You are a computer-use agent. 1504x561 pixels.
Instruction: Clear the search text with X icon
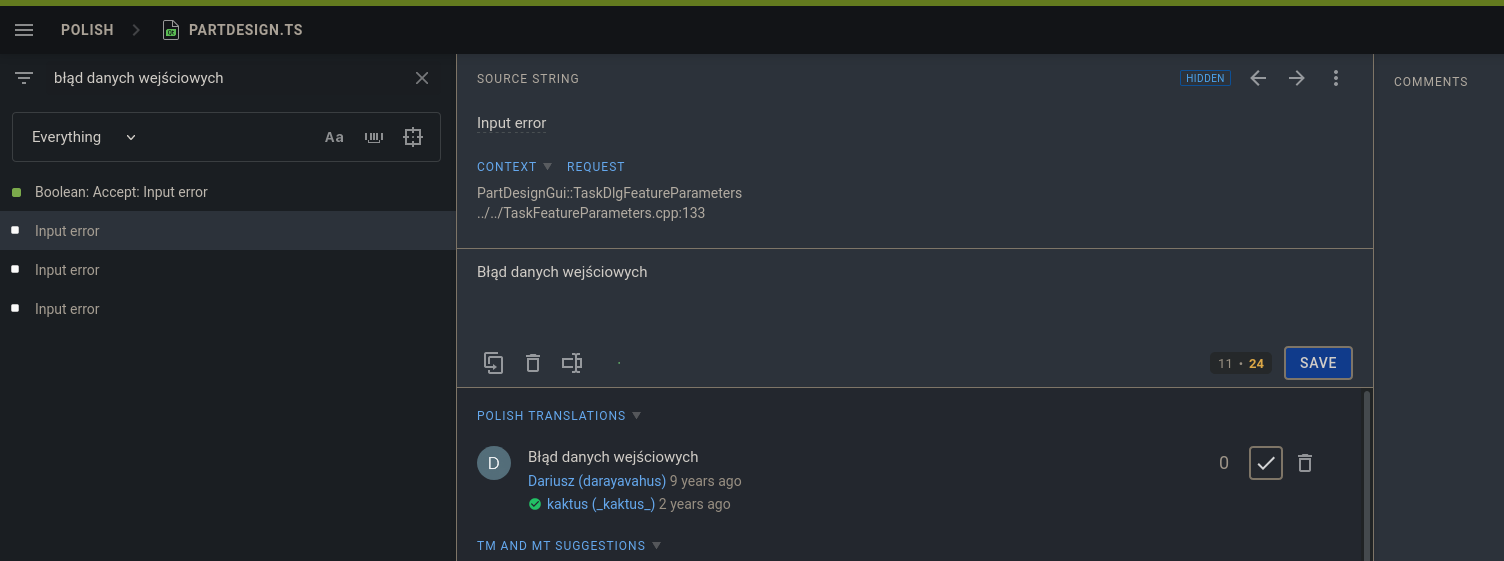(422, 78)
